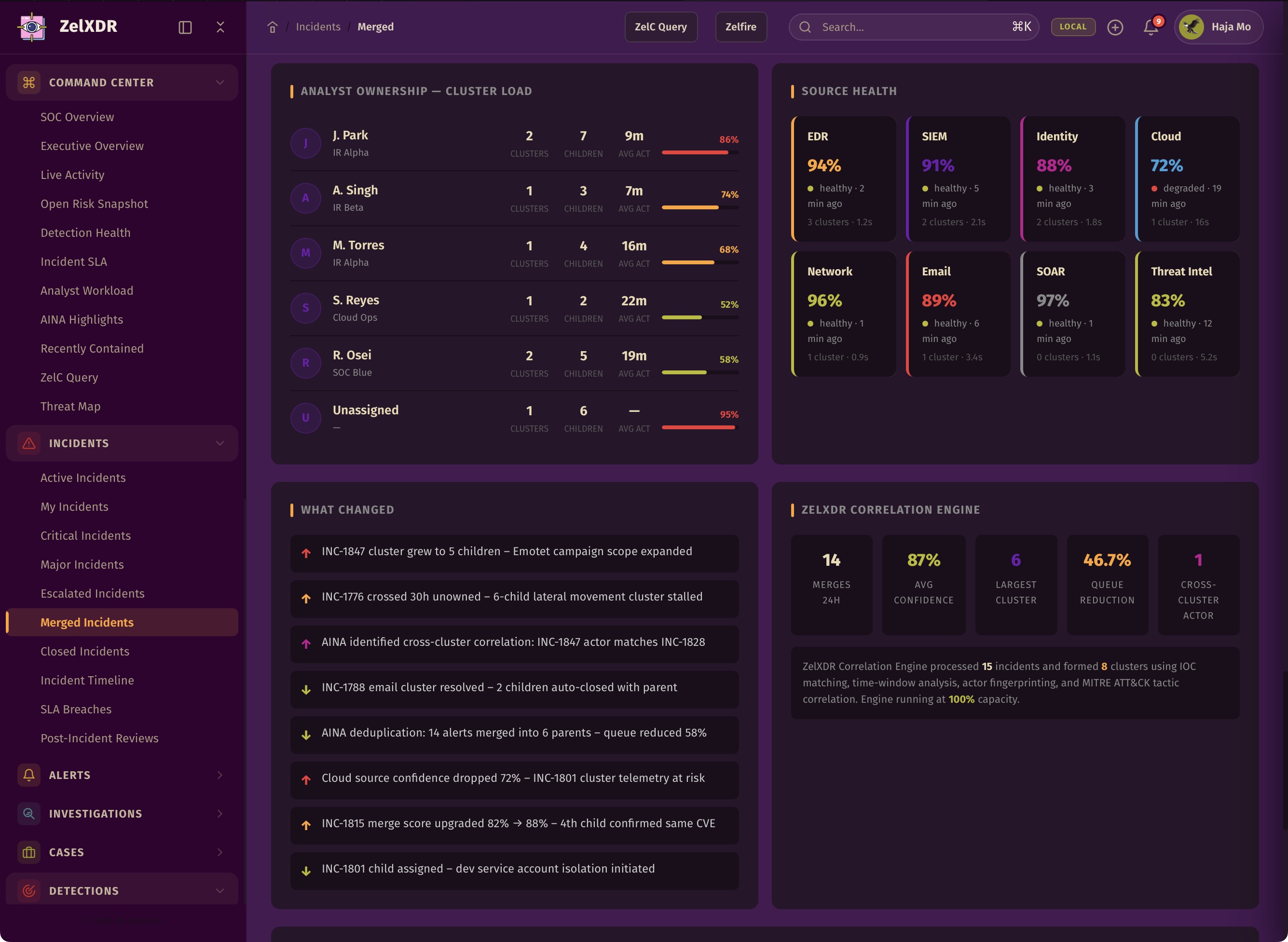Close the sidebar with the X icon

point(220,27)
